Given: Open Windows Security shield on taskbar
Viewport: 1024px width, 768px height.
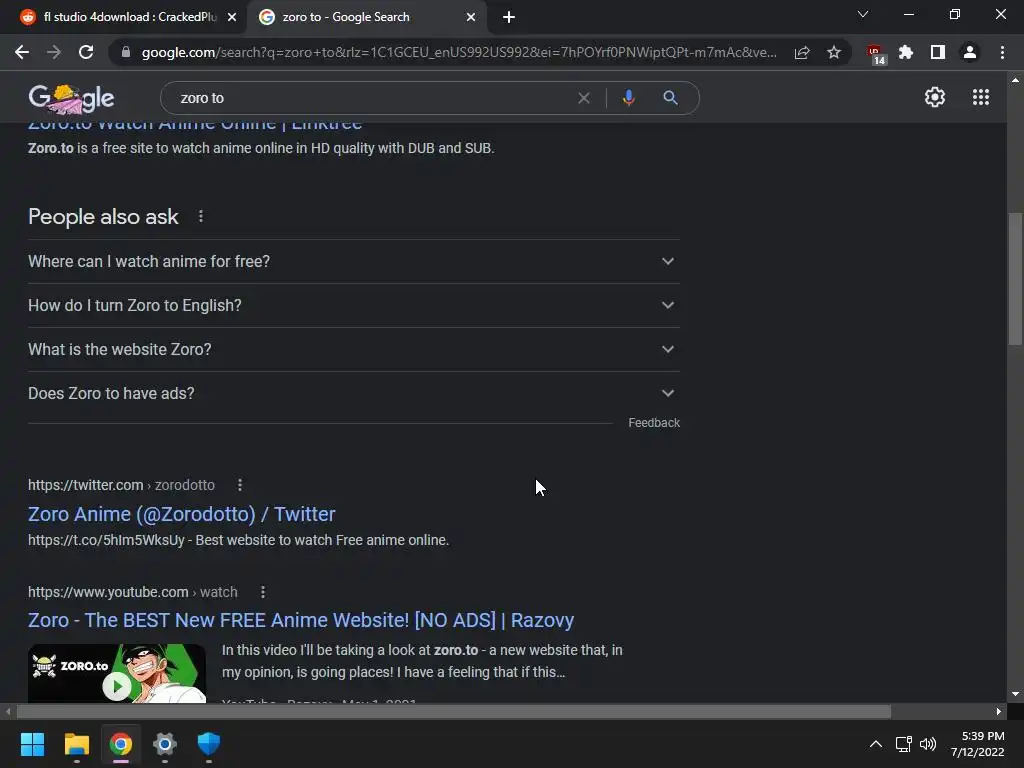Looking at the screenshot, I should 209,744.
